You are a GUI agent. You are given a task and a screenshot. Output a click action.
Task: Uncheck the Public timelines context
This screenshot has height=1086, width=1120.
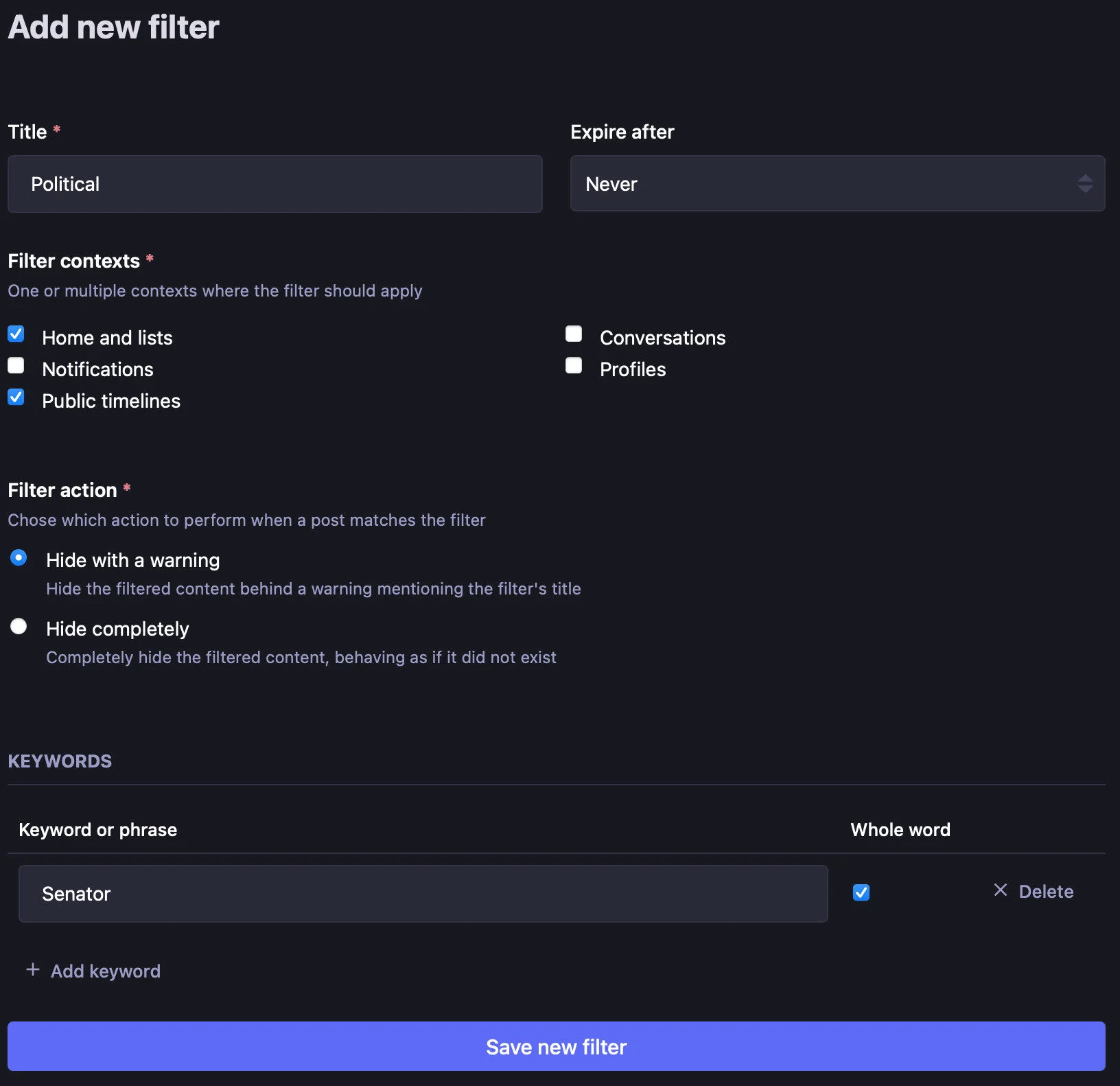click(16, 397)
